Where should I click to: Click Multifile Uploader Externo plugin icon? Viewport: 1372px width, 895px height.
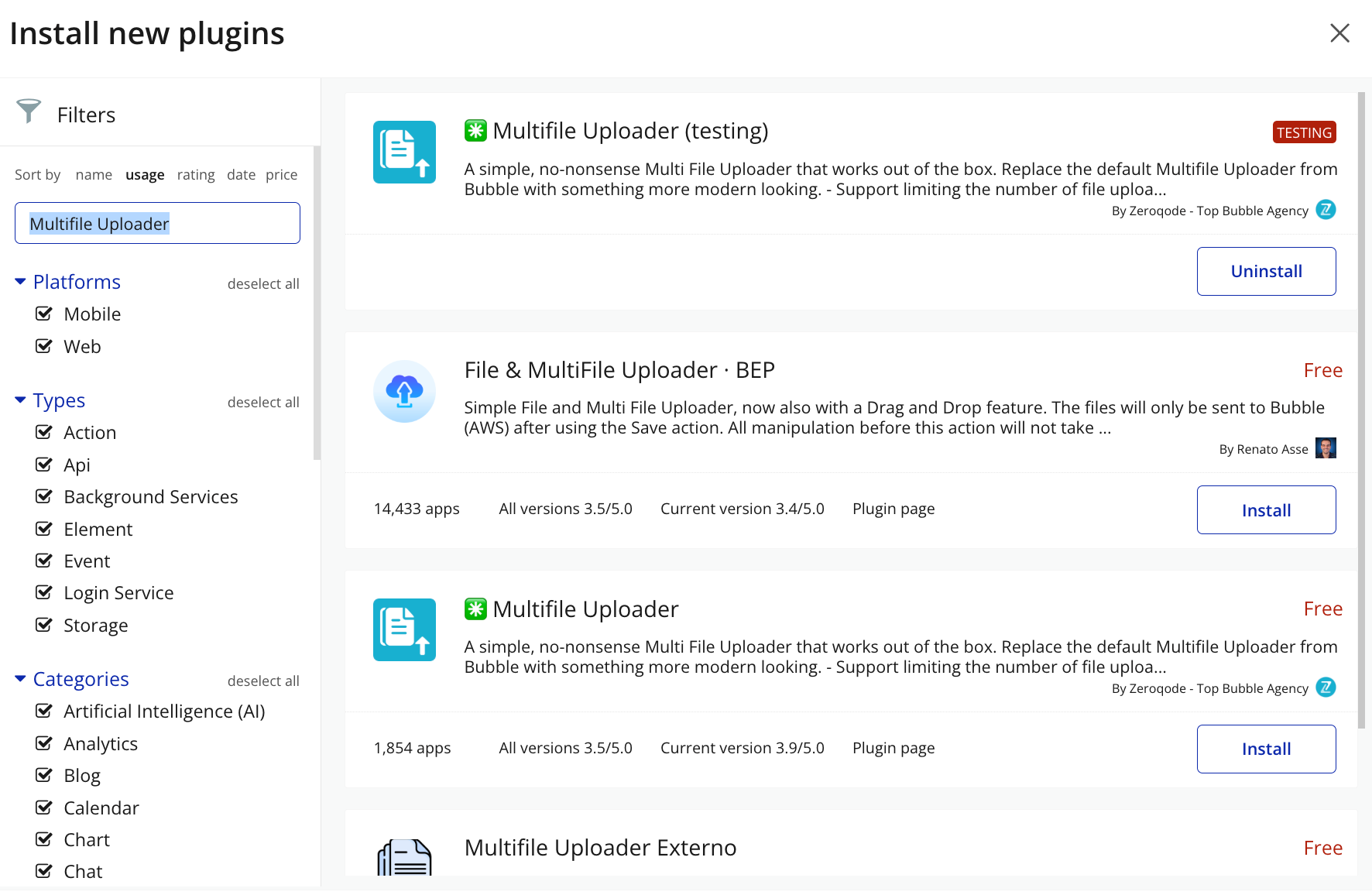[404, 857]
